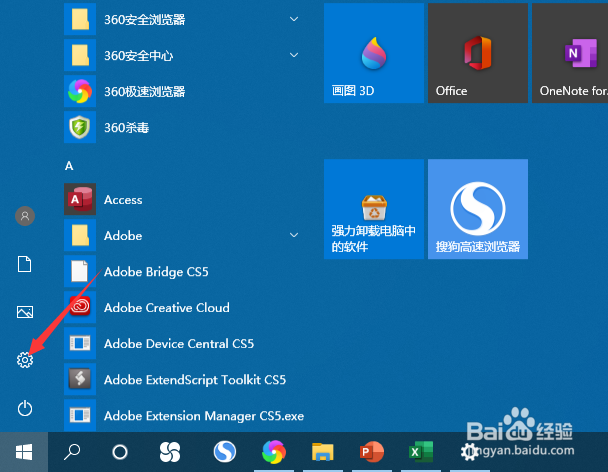Open Cortana circle on taskbar
This screenshot has width=608, height=472.
pyautogui.click(x=120, y=452)
